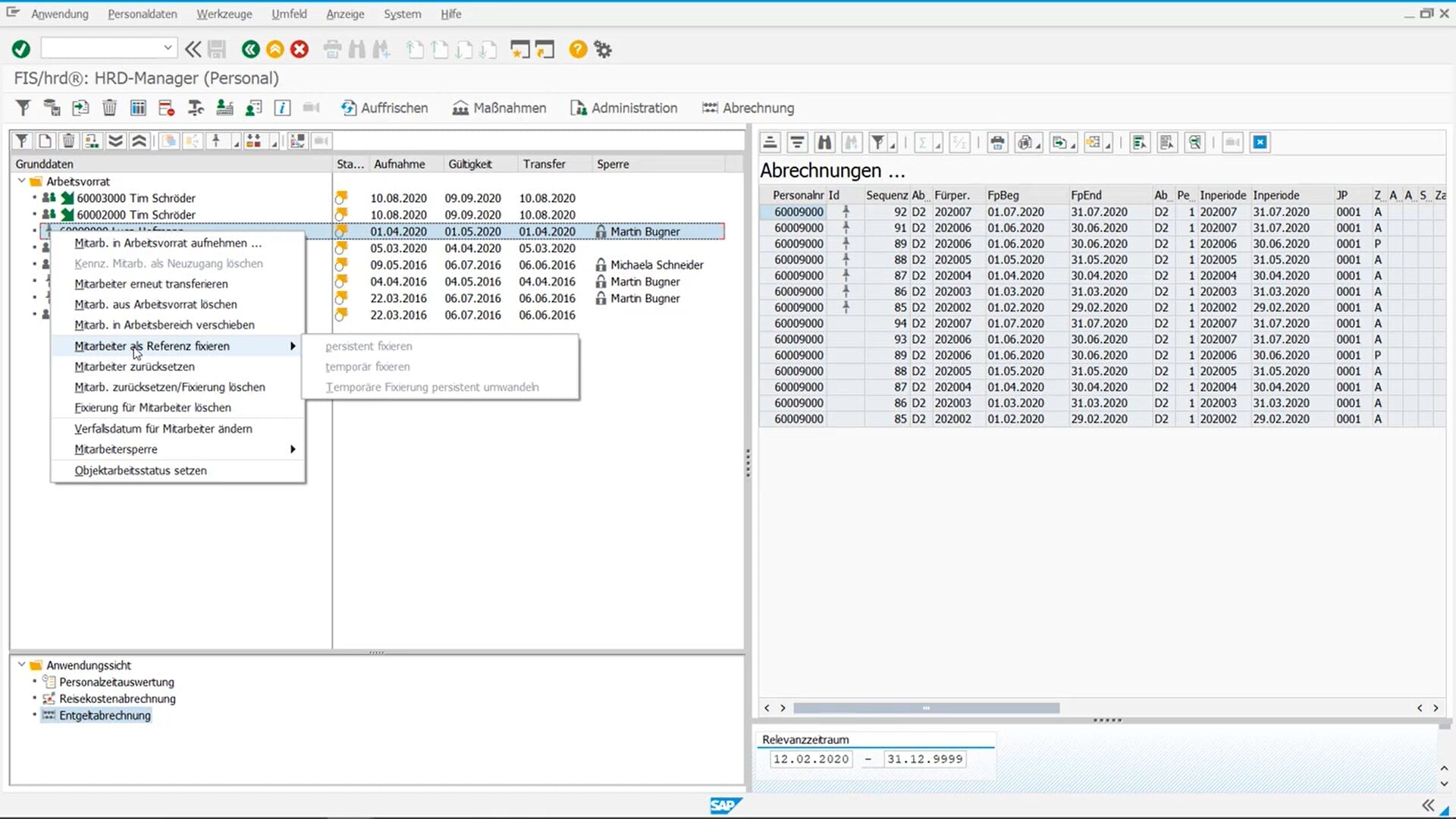Click the lock icon beside Michaela Schneider
1456x819 pixels.
tap(601, 265)
